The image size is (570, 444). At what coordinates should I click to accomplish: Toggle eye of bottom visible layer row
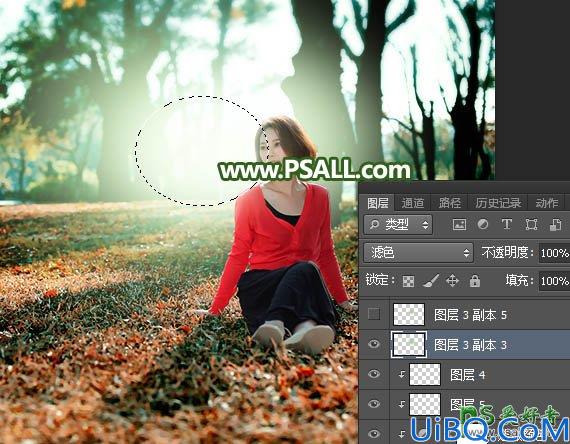tap(374, 433)
